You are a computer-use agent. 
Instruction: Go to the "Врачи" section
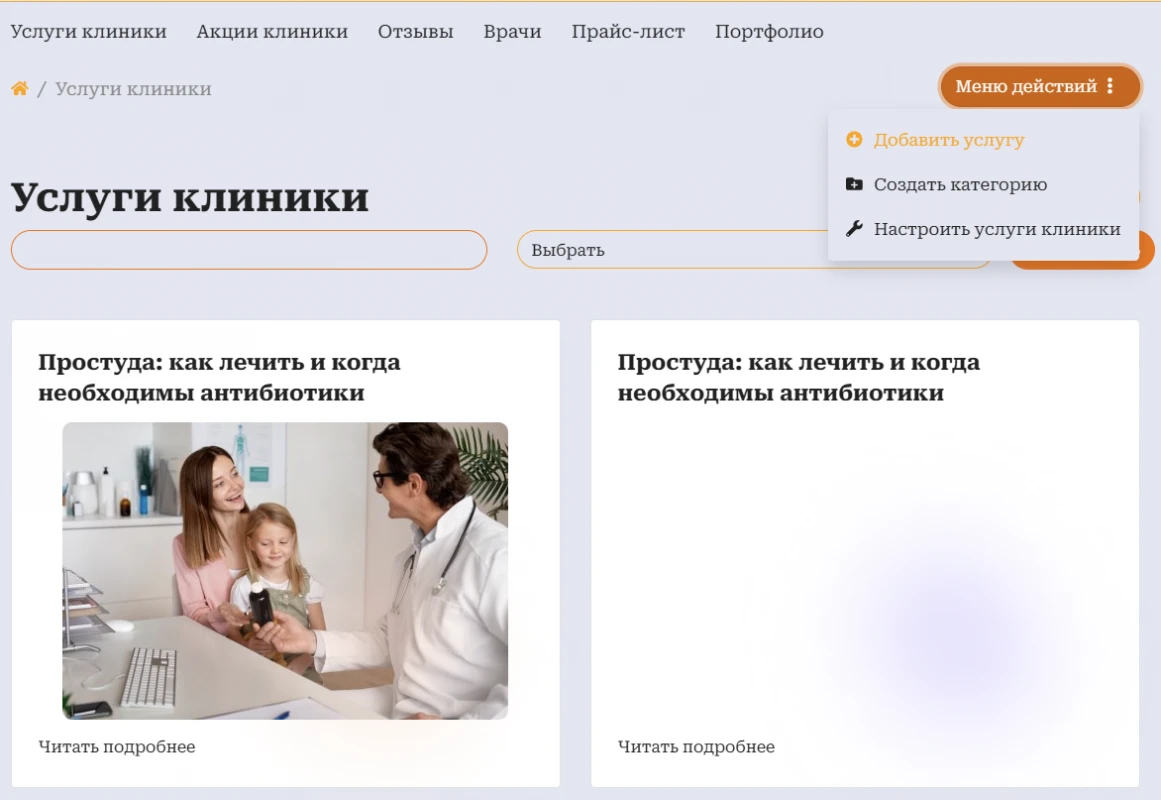(x=512, y=31)
